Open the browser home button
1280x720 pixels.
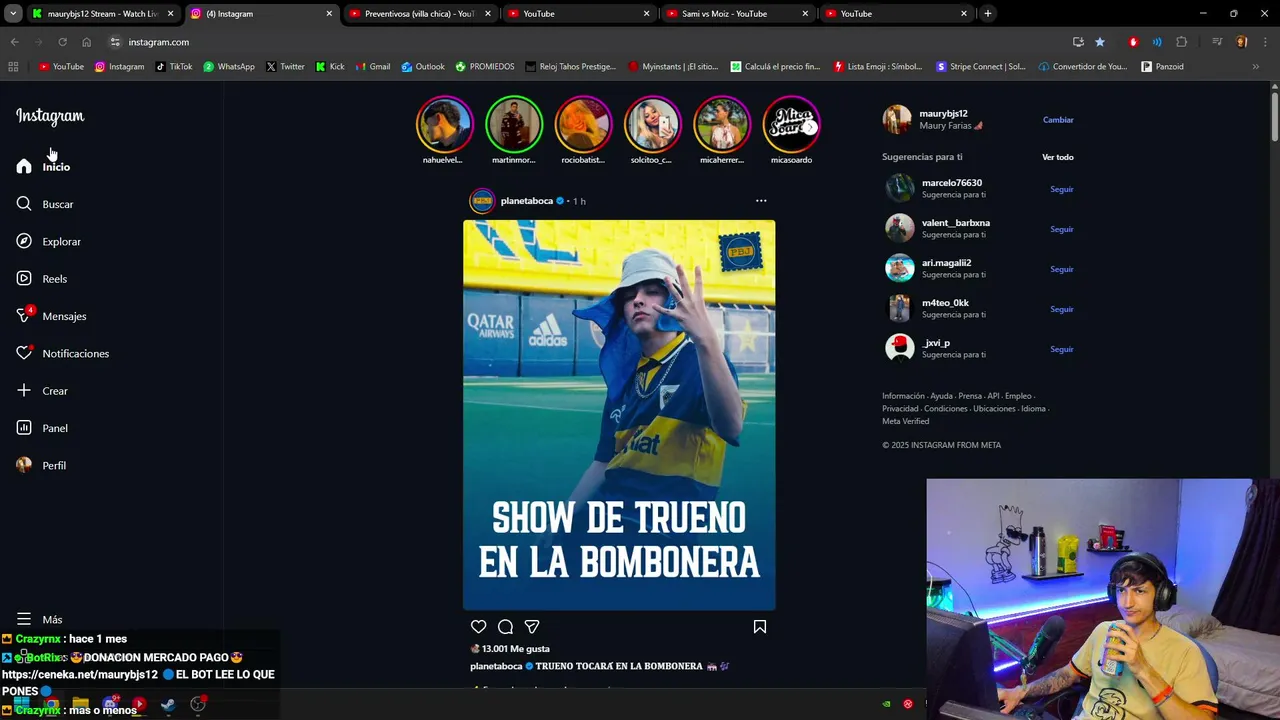[x=87, y=42]
